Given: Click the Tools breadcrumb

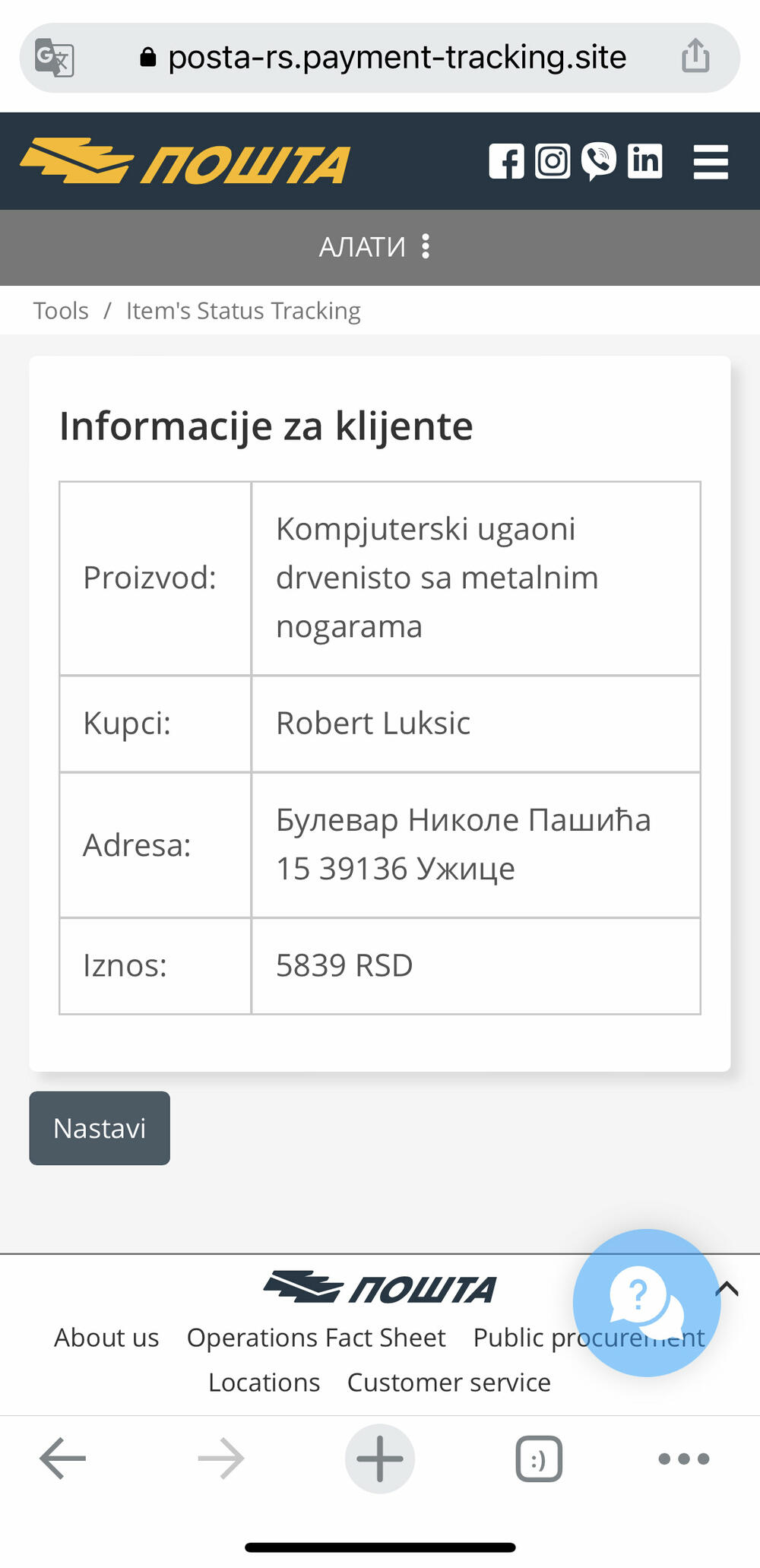Looking at the screenshot, I should (61, 311).
